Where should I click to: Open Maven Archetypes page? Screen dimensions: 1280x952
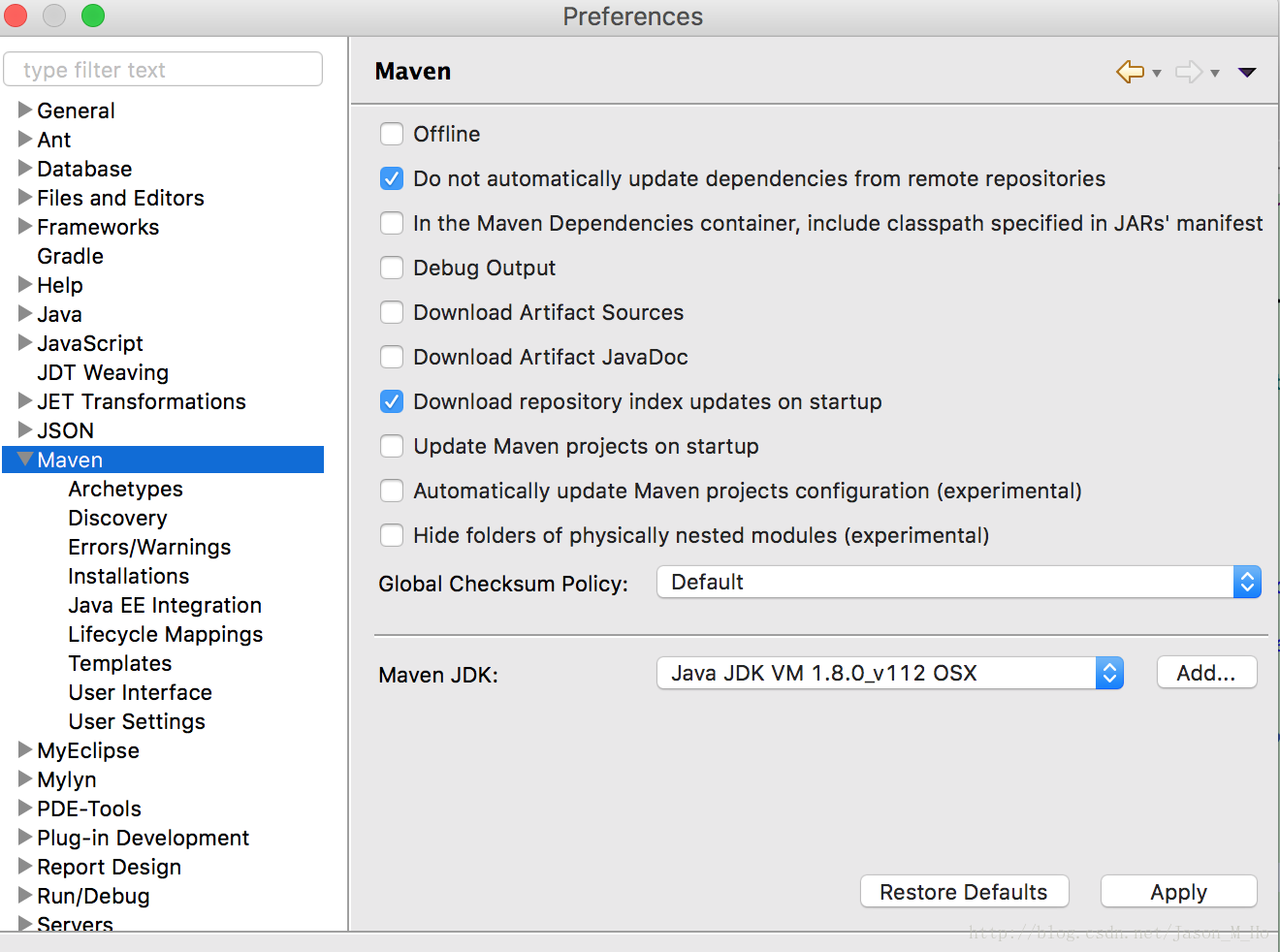[x=125, y=489]
